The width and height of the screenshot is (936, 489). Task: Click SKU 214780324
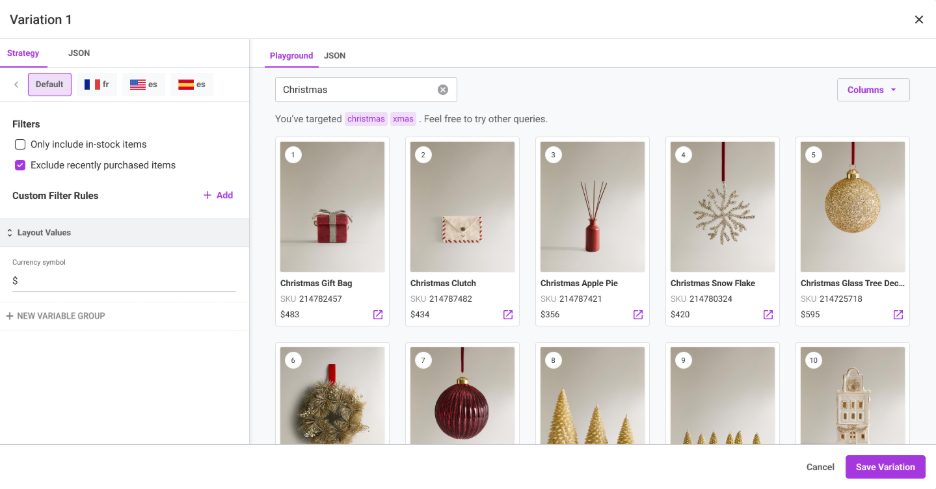pos(701,299)
